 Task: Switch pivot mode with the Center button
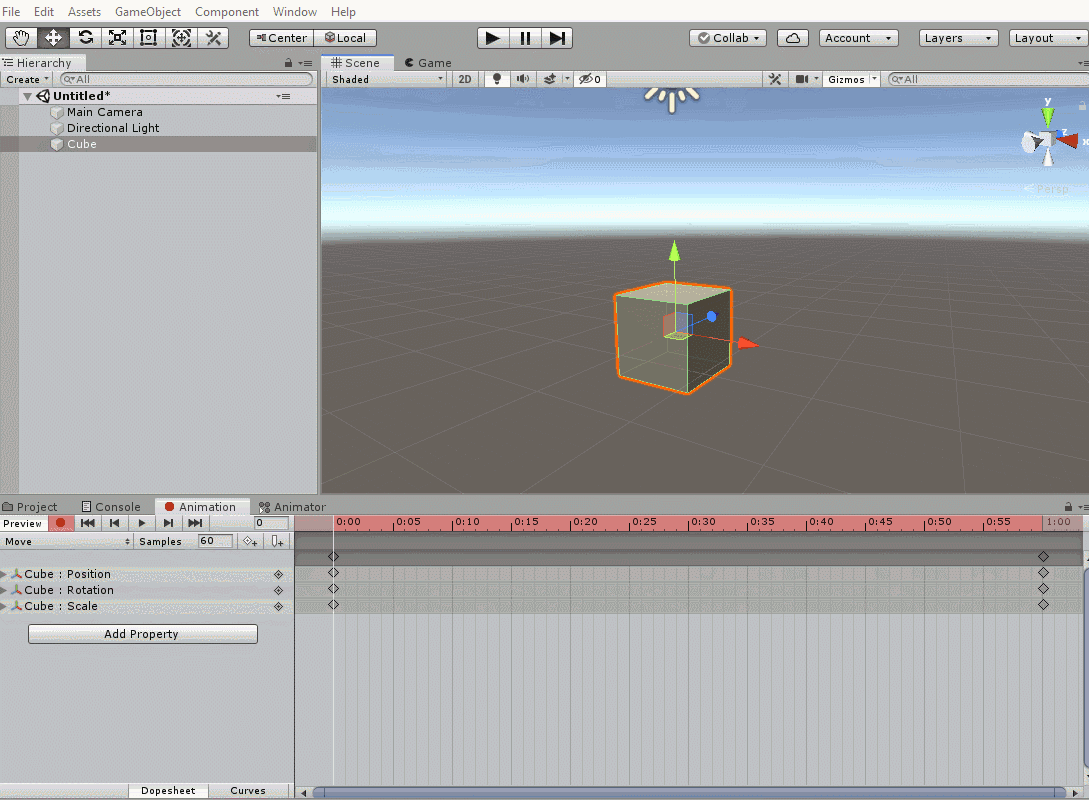[x=280, y=37]
